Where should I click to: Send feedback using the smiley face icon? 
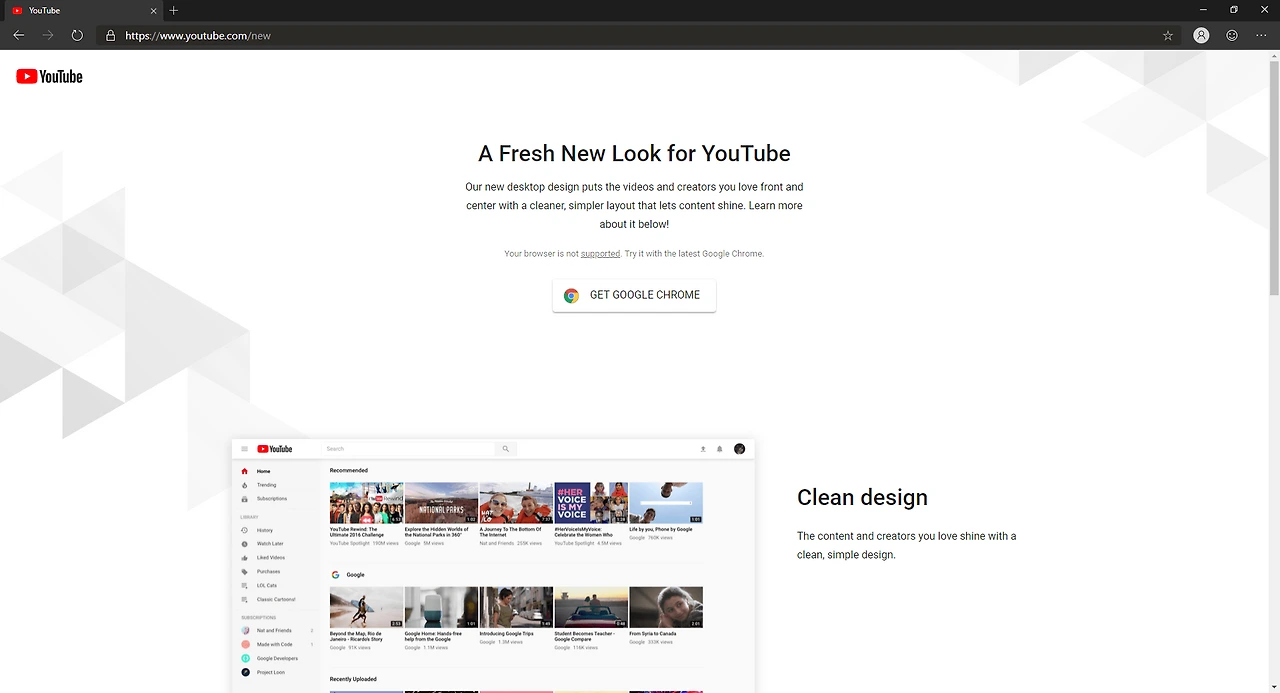[1232, 35]
